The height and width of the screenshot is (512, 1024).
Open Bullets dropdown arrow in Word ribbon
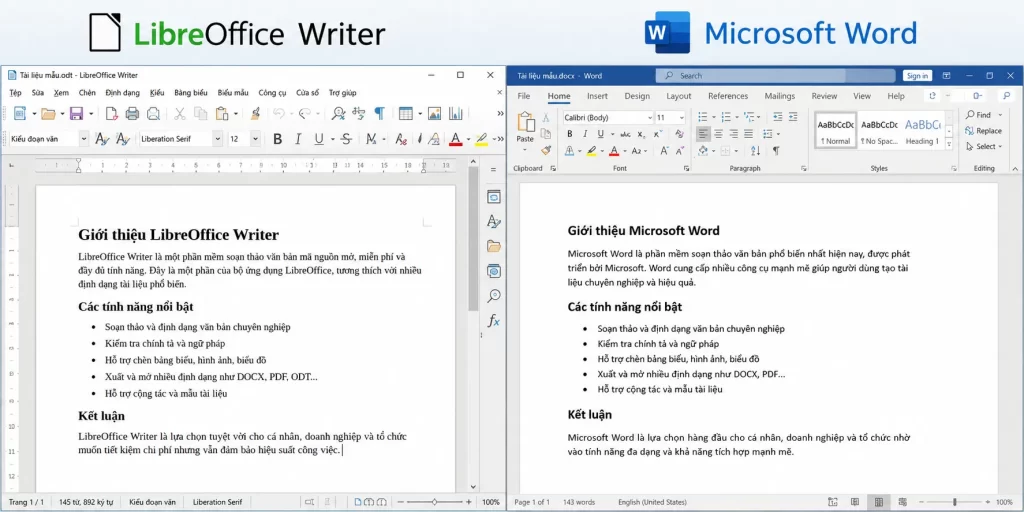[x=714, y=118]
